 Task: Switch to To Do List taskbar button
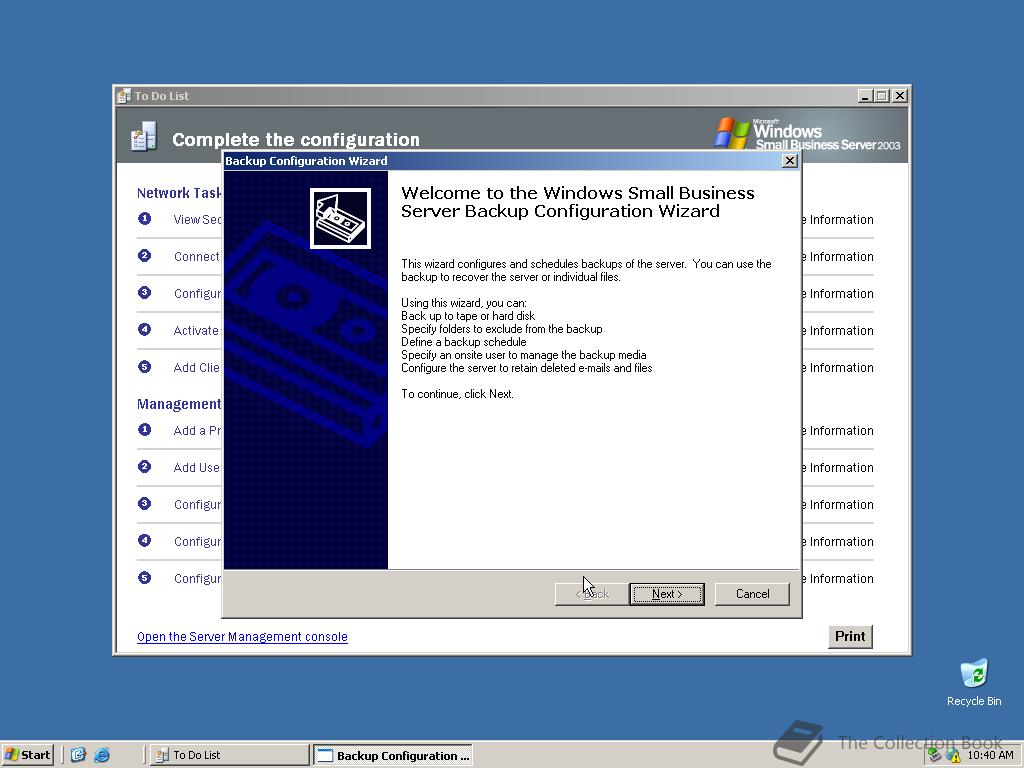(229, 755)
